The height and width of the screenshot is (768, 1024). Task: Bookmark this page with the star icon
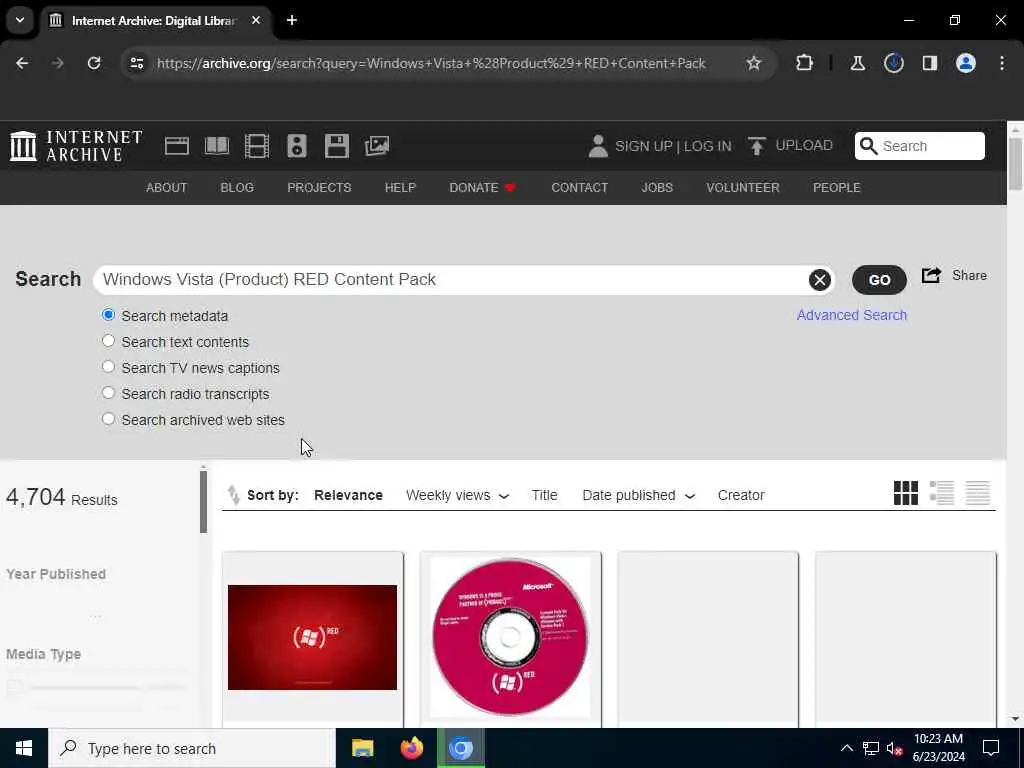[x=754, y=63]
